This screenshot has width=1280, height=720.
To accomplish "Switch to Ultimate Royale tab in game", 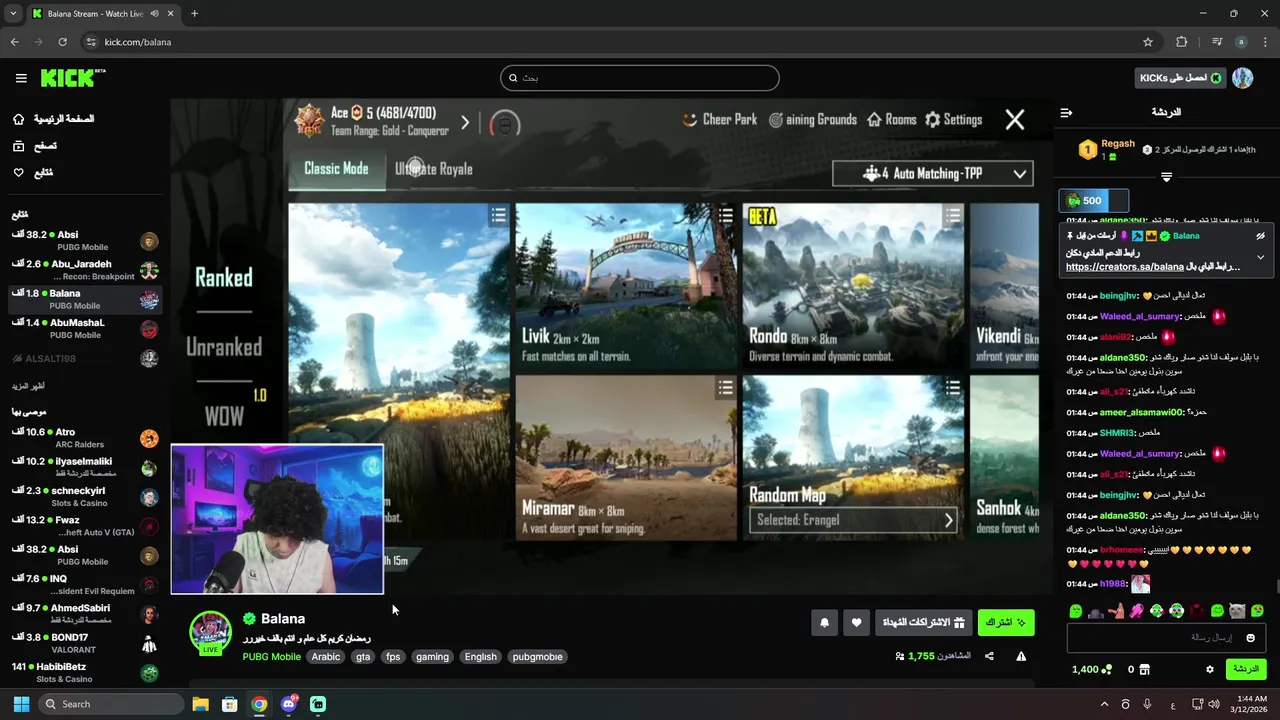I will pyautogui.click(x=434, y=169).
